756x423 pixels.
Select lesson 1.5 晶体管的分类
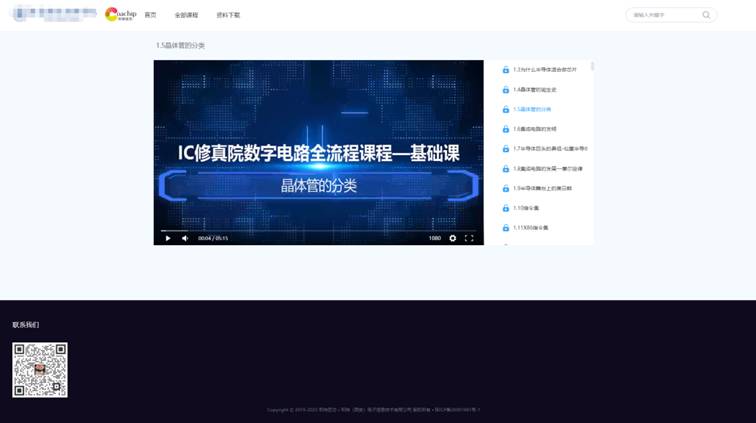coord(532,109)
